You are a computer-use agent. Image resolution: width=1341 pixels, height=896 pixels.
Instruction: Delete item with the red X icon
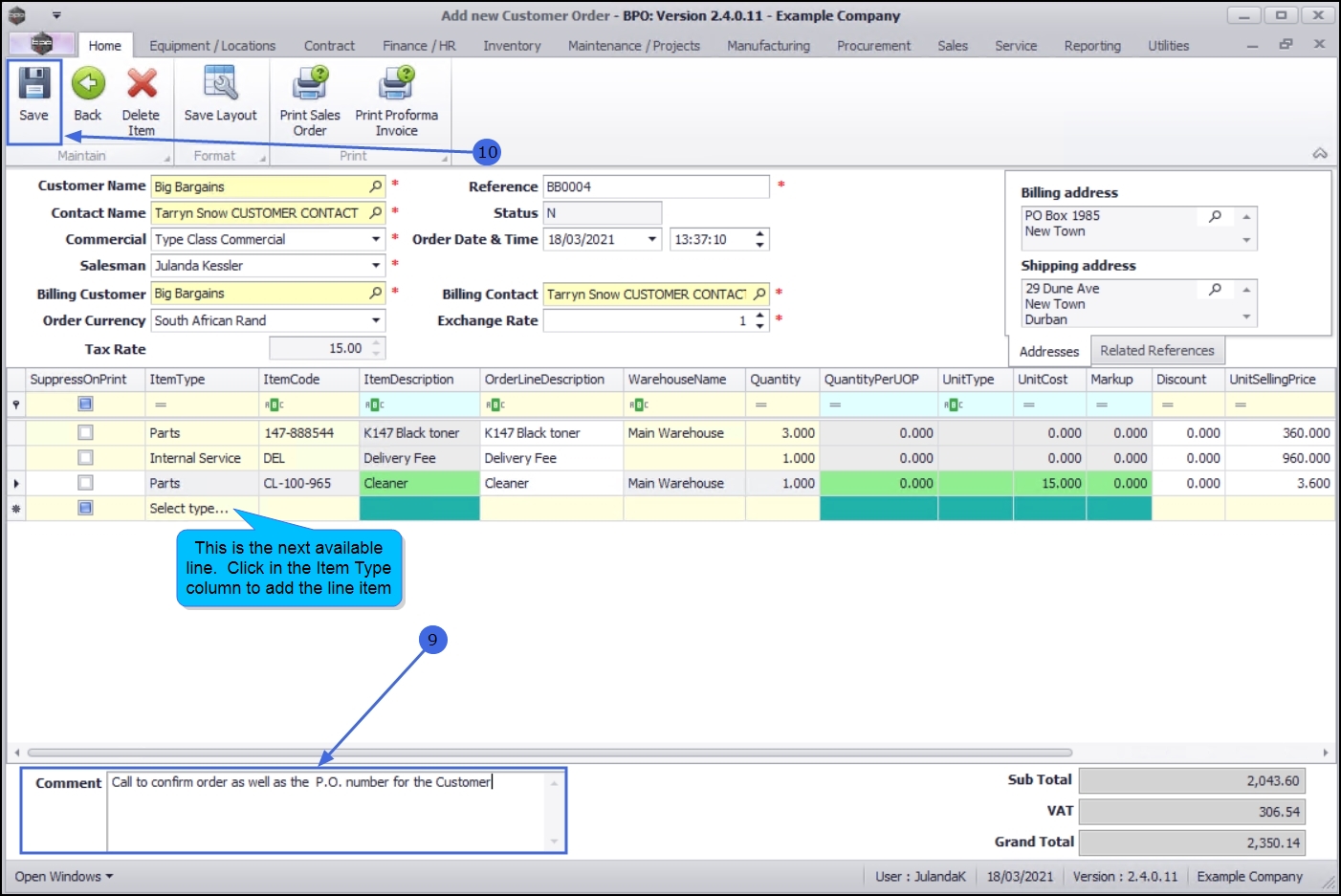tap(142, 84)
